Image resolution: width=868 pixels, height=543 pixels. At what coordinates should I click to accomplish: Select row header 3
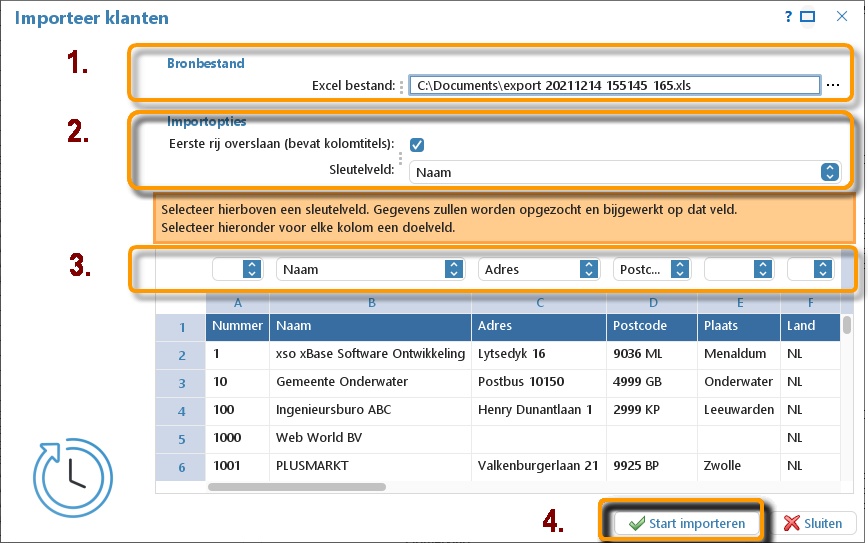click(x=181, y=383)
